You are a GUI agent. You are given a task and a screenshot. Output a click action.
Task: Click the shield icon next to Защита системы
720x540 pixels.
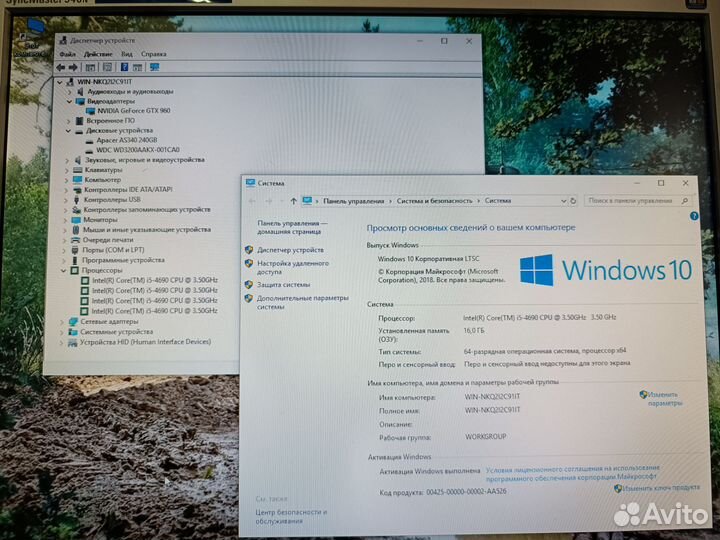tap(249, 285)
